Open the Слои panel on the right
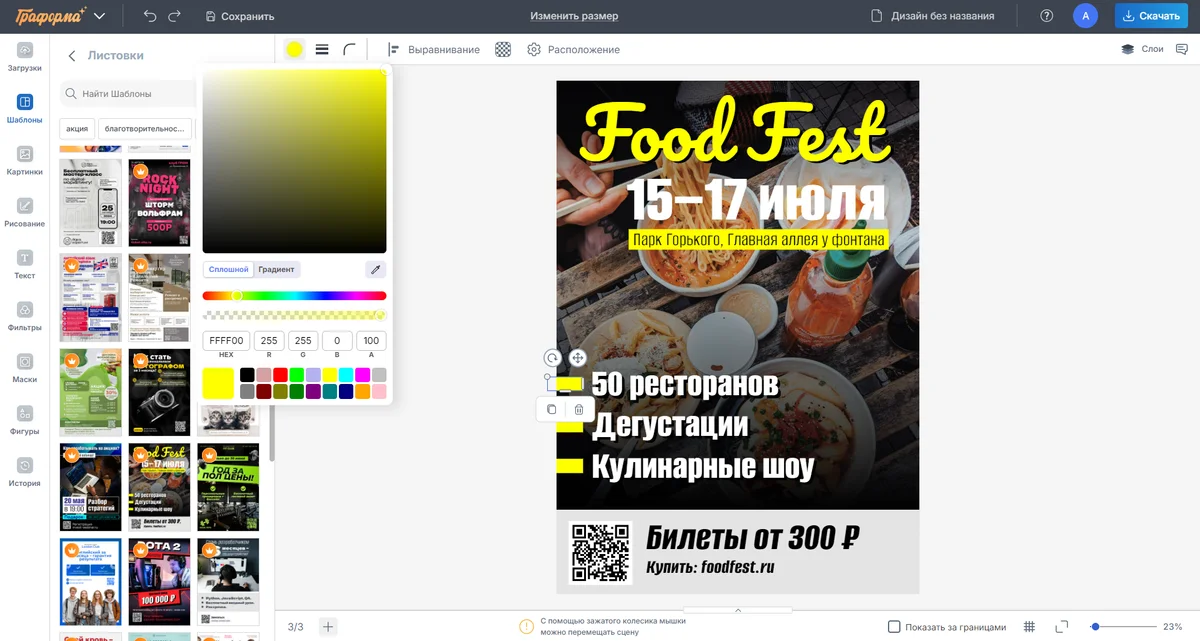Screen dimensions: 1200x641 click(1143, 48)
